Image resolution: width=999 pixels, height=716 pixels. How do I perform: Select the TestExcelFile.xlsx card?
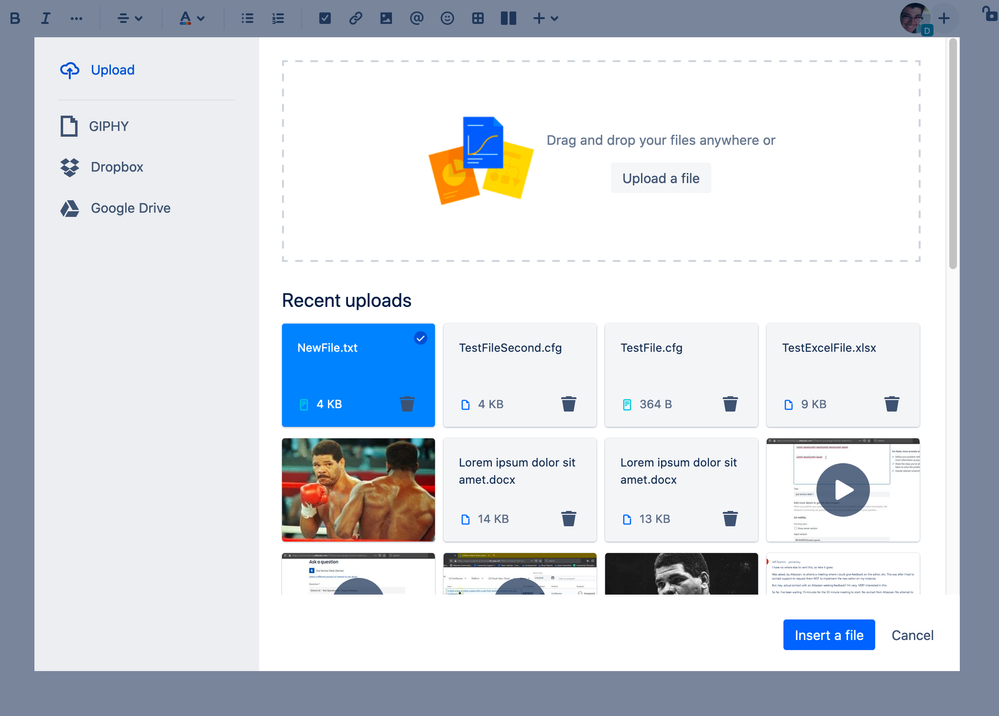pyautogui.click(x=843, y=375)
